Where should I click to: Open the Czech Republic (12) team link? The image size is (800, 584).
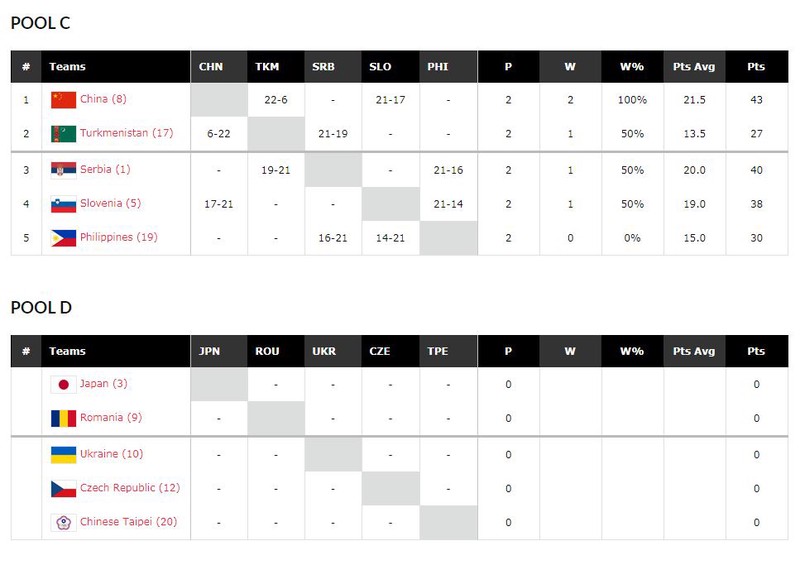tap(130, 488)
